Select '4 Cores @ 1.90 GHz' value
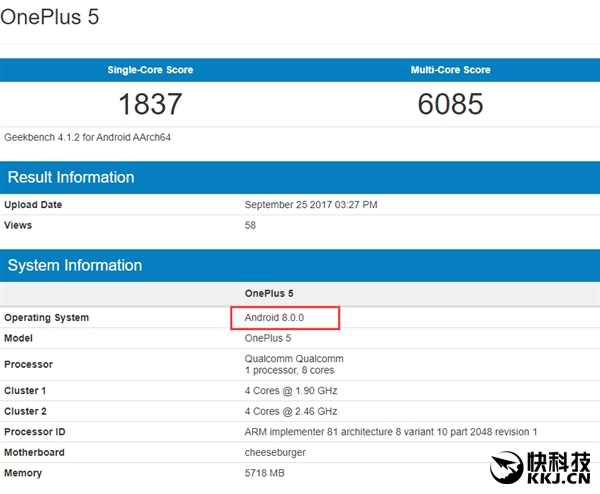This screenshot has width=600, height=494. [x=291, y=391]
